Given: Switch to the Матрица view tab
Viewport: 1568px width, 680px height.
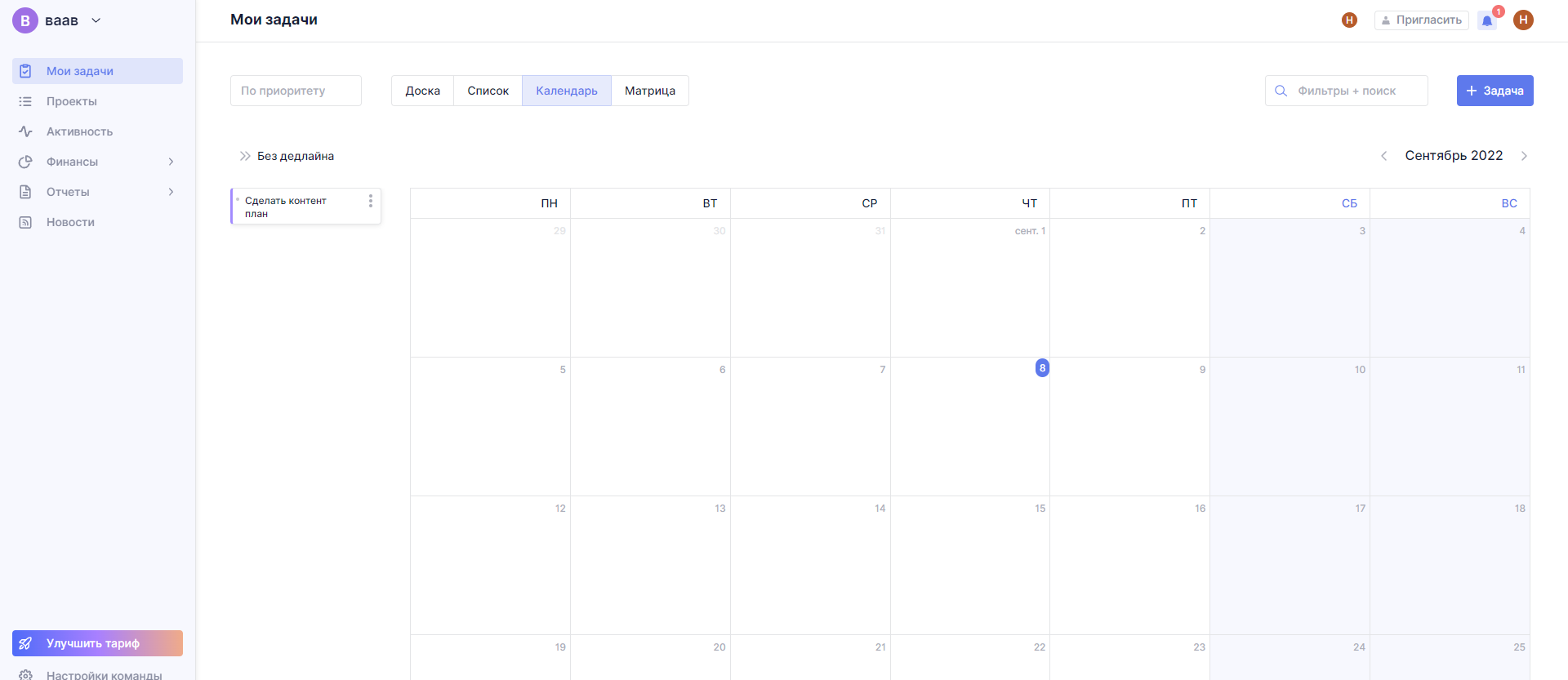Looking at the screenshot, I should pyautogui.click(x=649, y=91).
